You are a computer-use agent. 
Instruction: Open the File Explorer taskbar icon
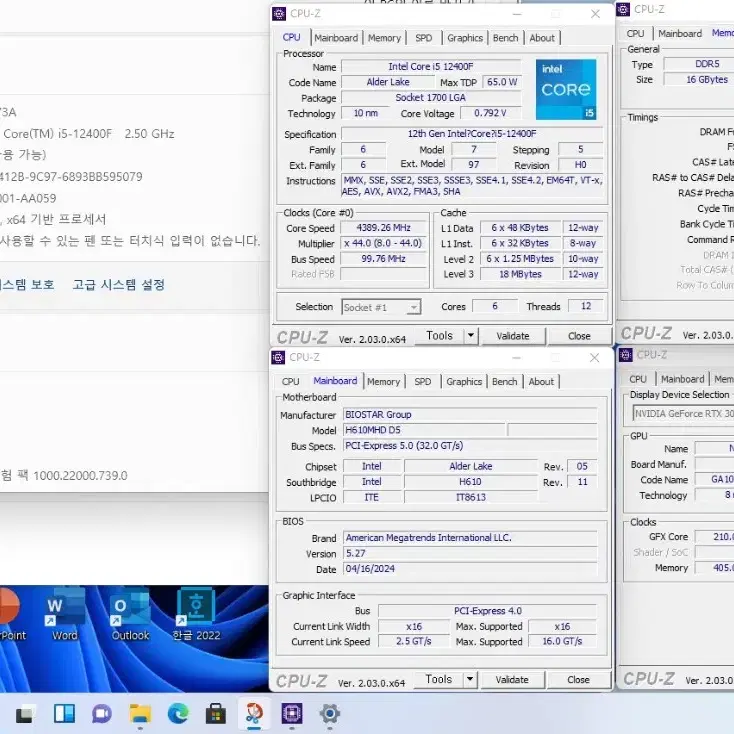(140, 713)
